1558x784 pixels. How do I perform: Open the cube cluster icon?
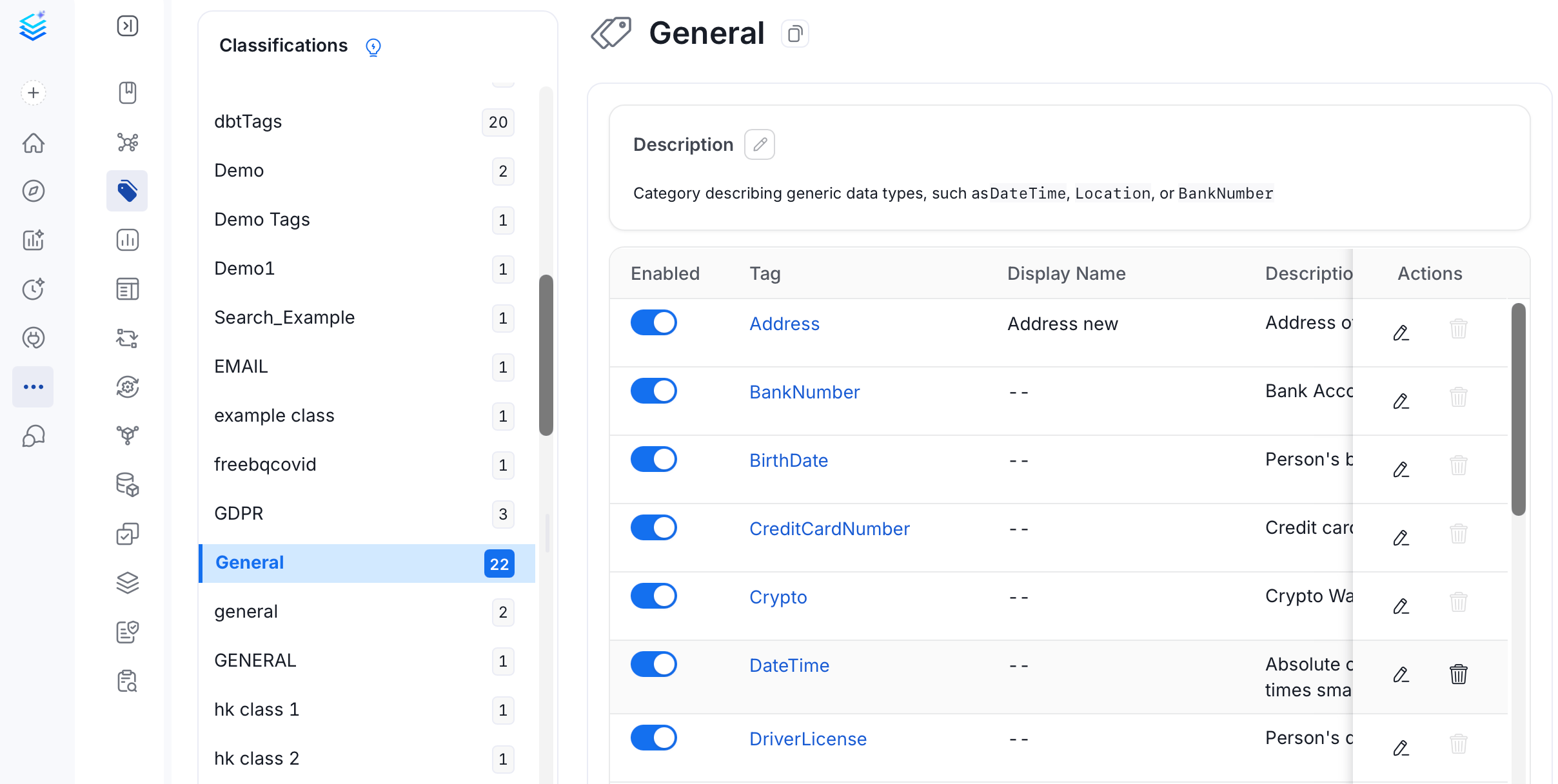128,436
